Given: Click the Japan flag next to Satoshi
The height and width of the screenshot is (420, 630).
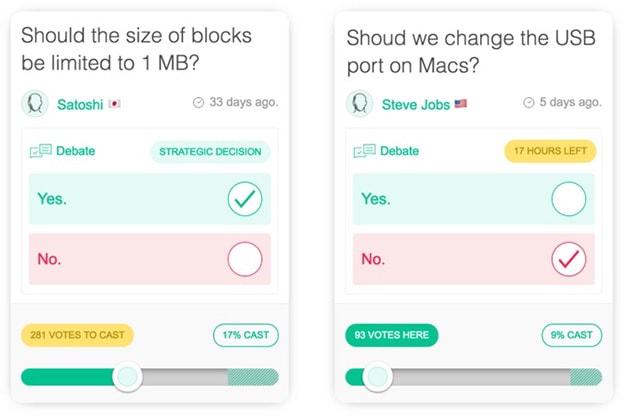Looking at the screenshot, I should (115, 104).
